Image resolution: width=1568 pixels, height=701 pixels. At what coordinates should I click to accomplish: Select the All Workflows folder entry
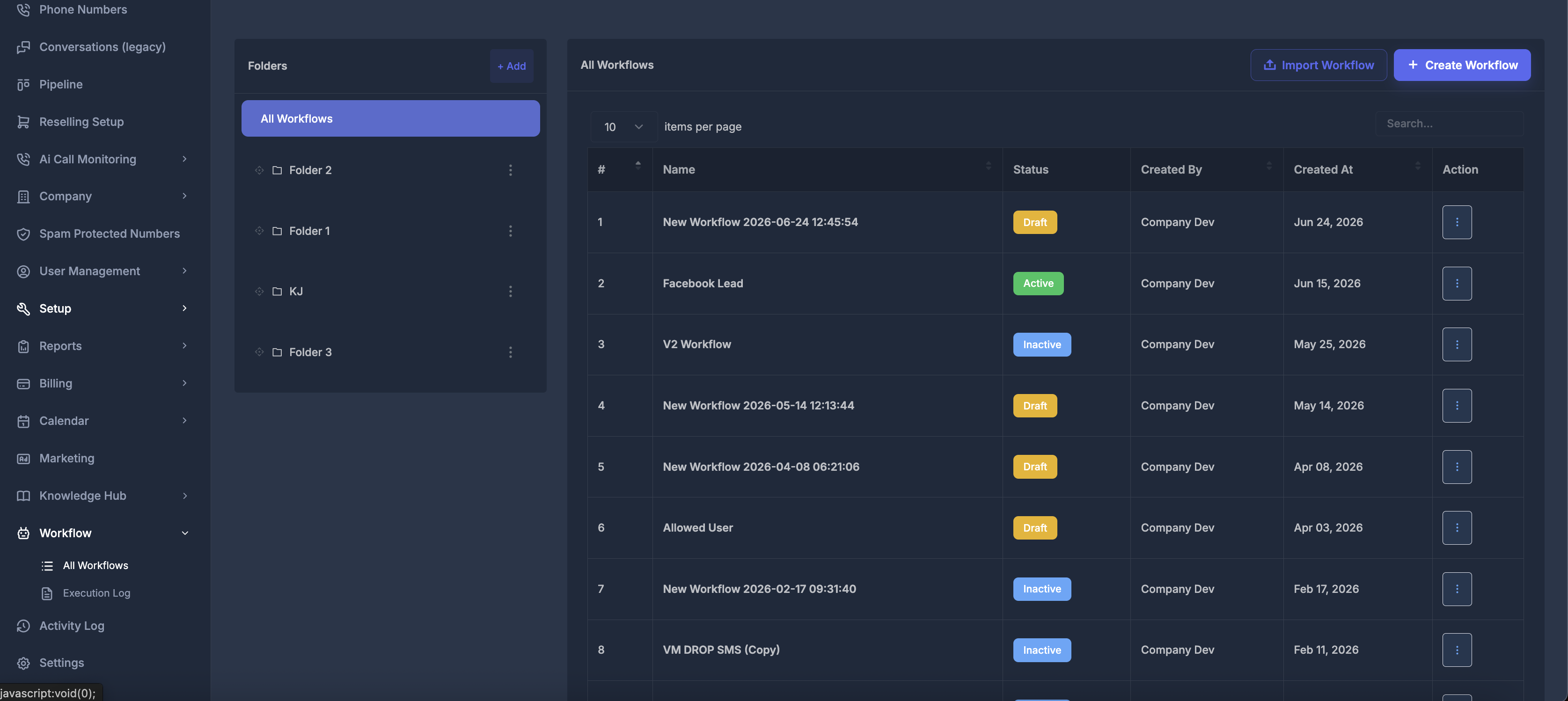[x=390, y=119]
